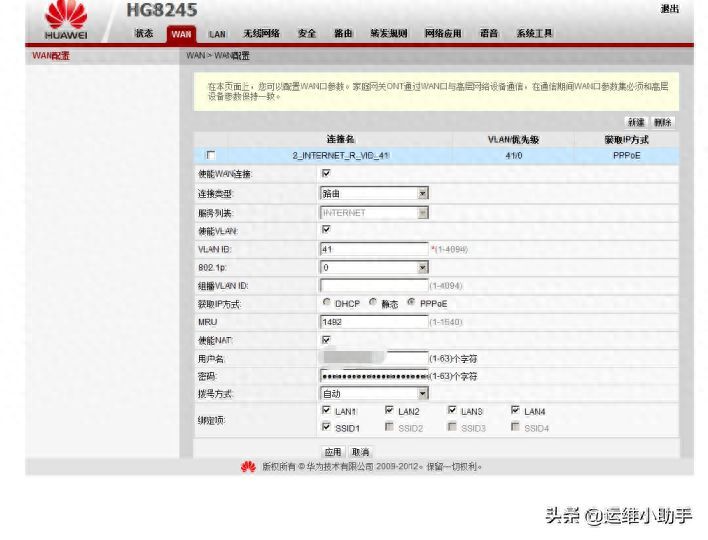This screenshot has height=540, width=708.
Task: Select connection name 2_INTERNET_R_VID_41
Action: 340,156
